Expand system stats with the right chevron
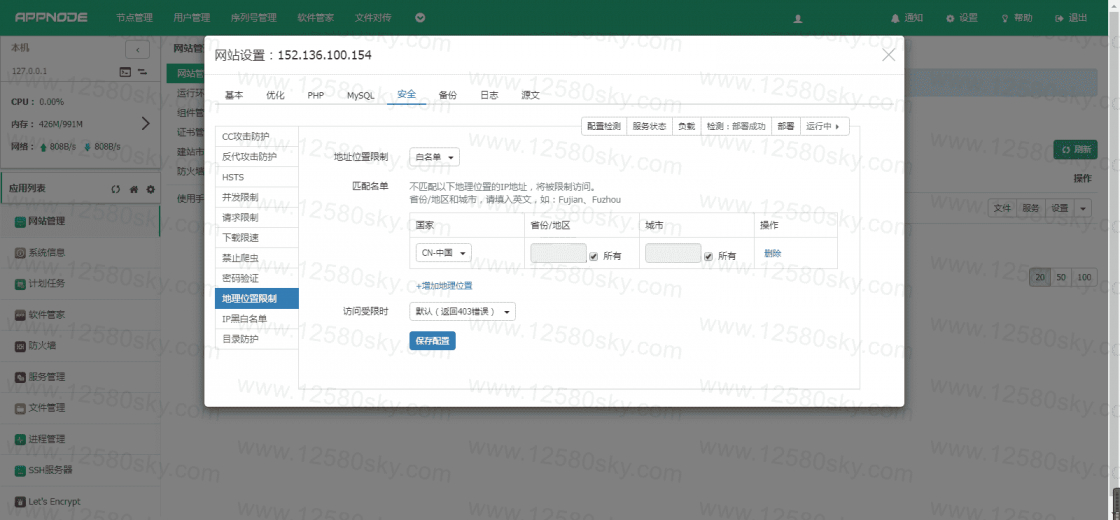This screenshot has width=1120, height=520. [x=146, y=124]
